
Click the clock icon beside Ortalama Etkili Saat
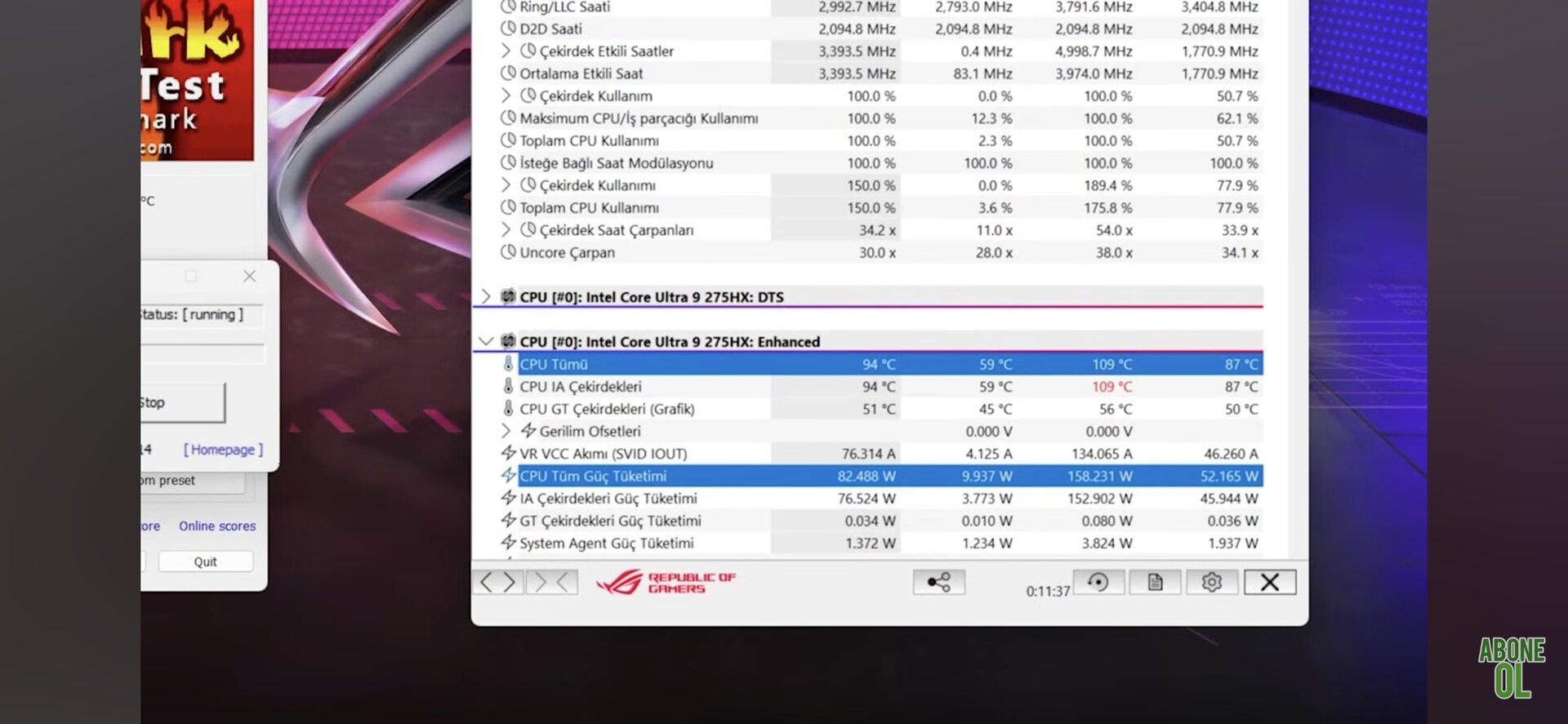508,73
